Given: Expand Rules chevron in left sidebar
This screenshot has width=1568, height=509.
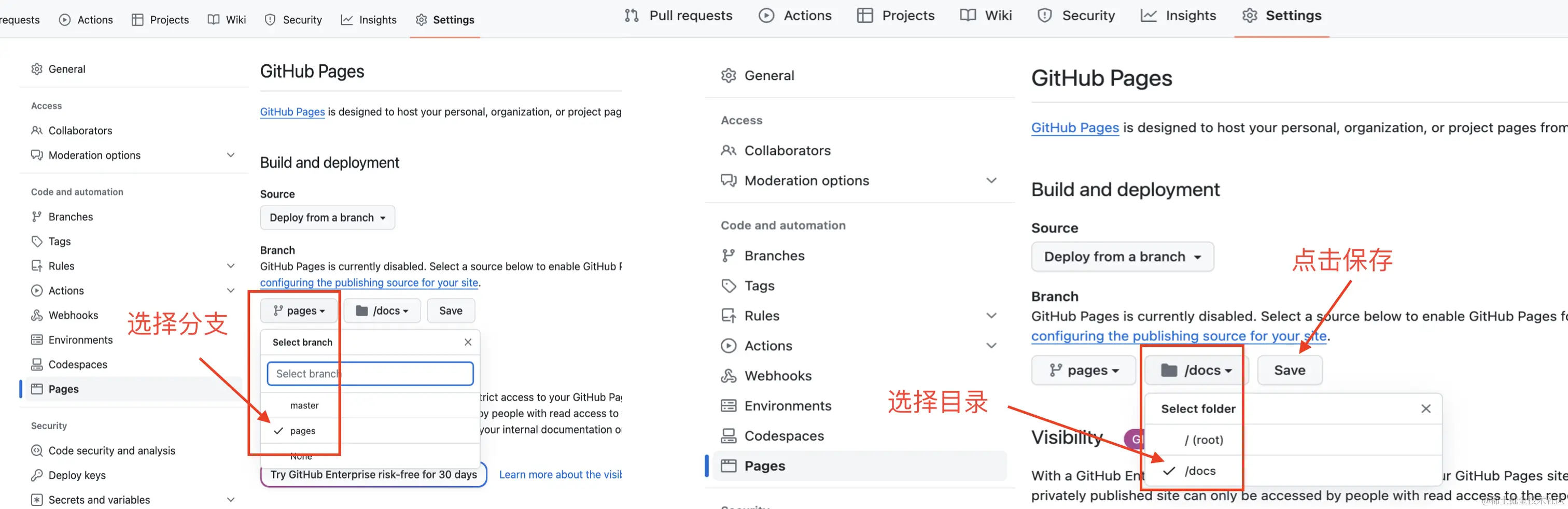Looking at the screenshot, I should [231, 266].
